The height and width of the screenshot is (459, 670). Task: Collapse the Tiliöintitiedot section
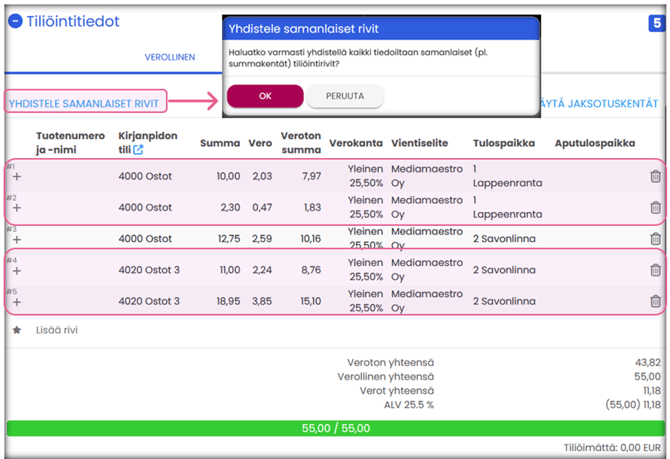tap(15, 23)
